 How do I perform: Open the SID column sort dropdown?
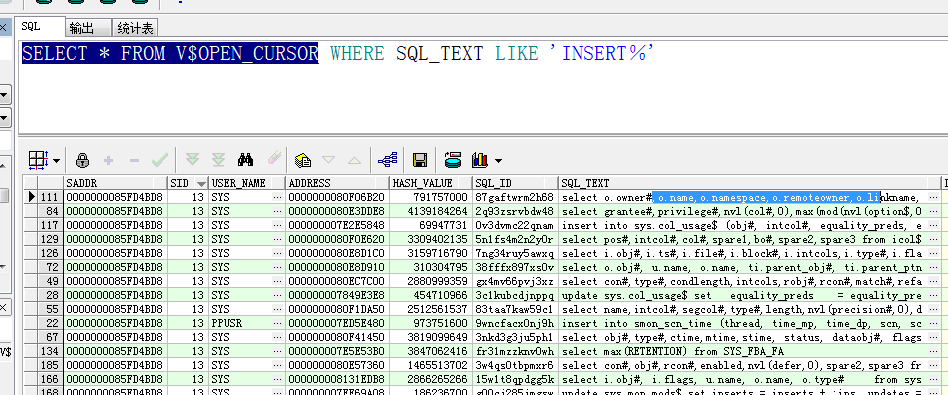tap(201, 183)
